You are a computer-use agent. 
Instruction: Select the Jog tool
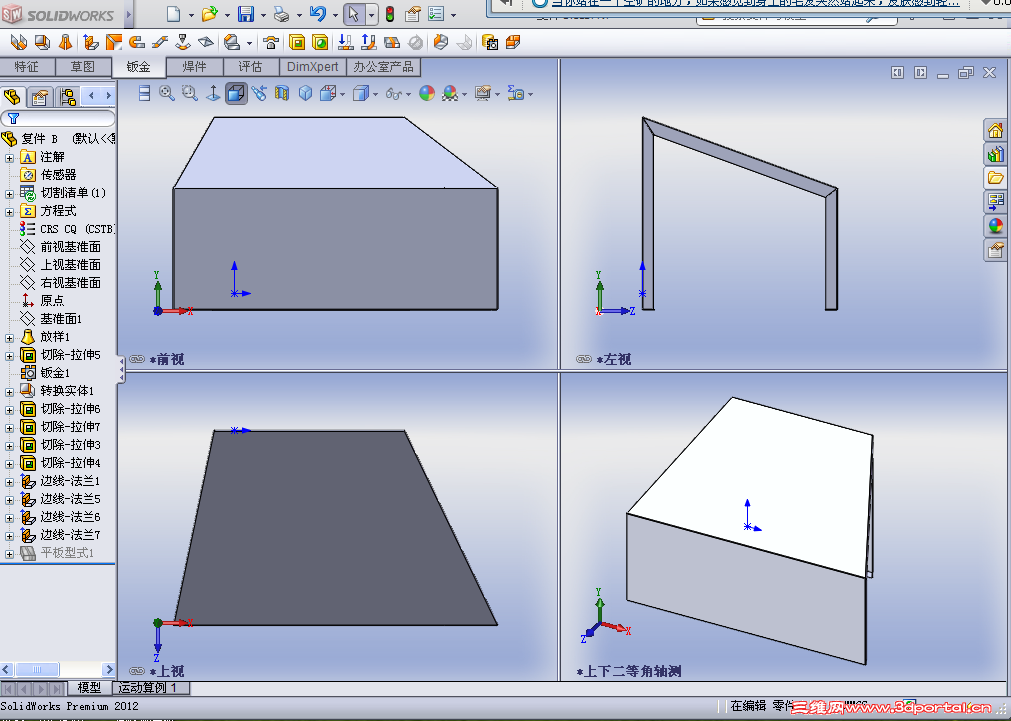pyautogui.click(x=160, y=43)
